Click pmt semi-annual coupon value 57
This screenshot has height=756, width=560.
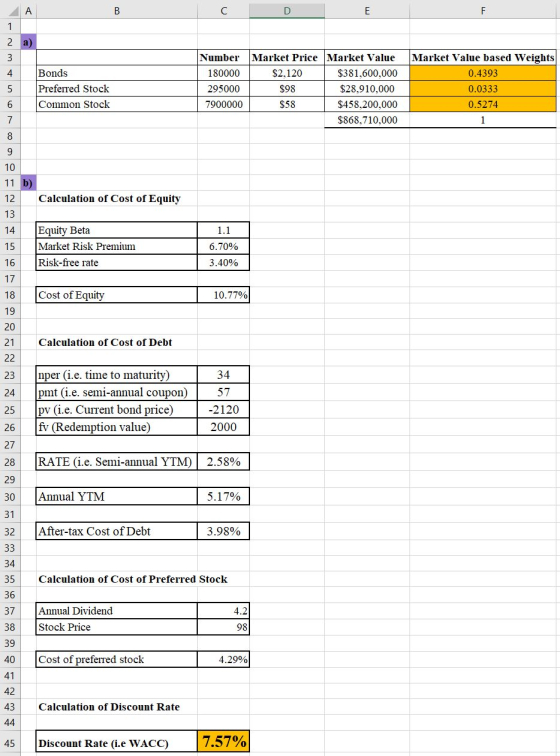[x=223, y=392]
